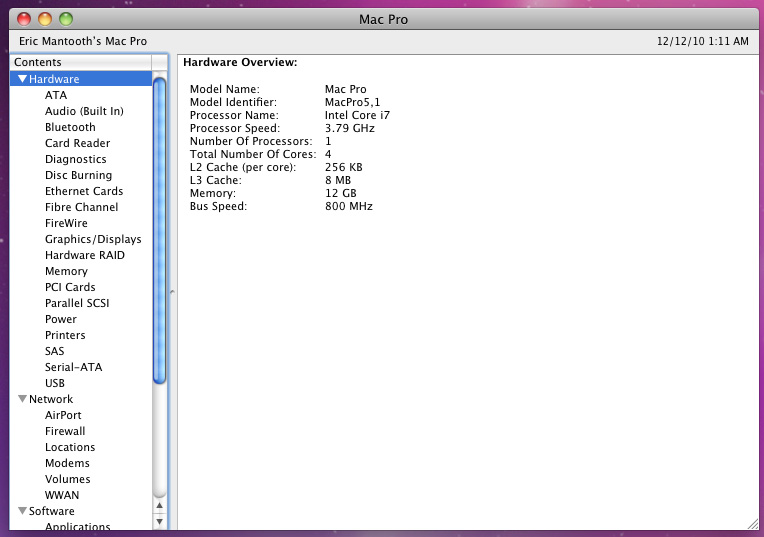764x537 pixels.
Task: Click the date and time 12/12/10 1:11 AM
Action: (x=703, y=41)
